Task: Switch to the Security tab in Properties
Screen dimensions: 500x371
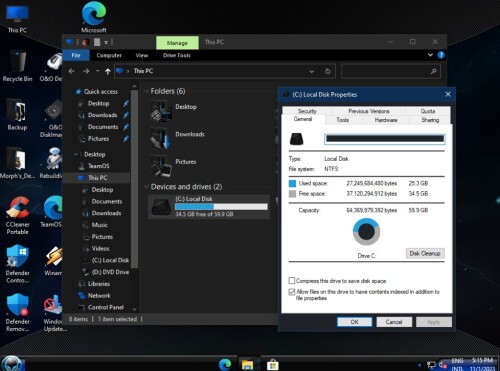Action: [307, 111]
